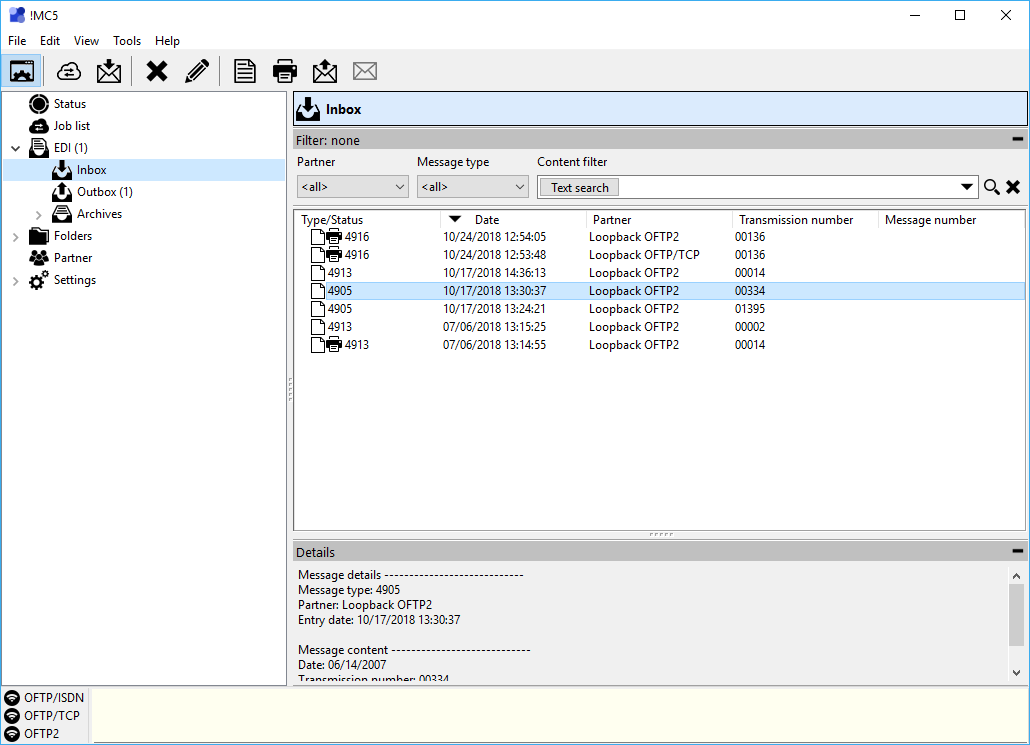Open the Partner filter dropdown
The image size is (1030, 745).
353,187
